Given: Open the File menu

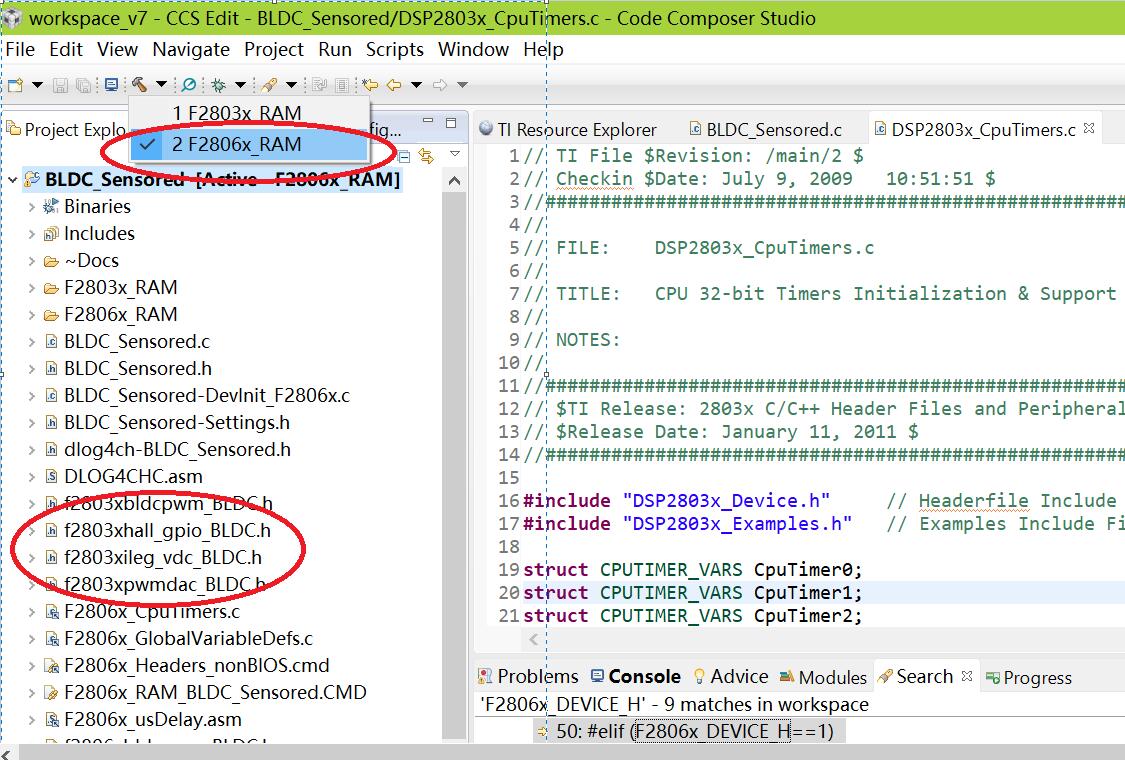Looking at the screenshot, I should (20, 50).
